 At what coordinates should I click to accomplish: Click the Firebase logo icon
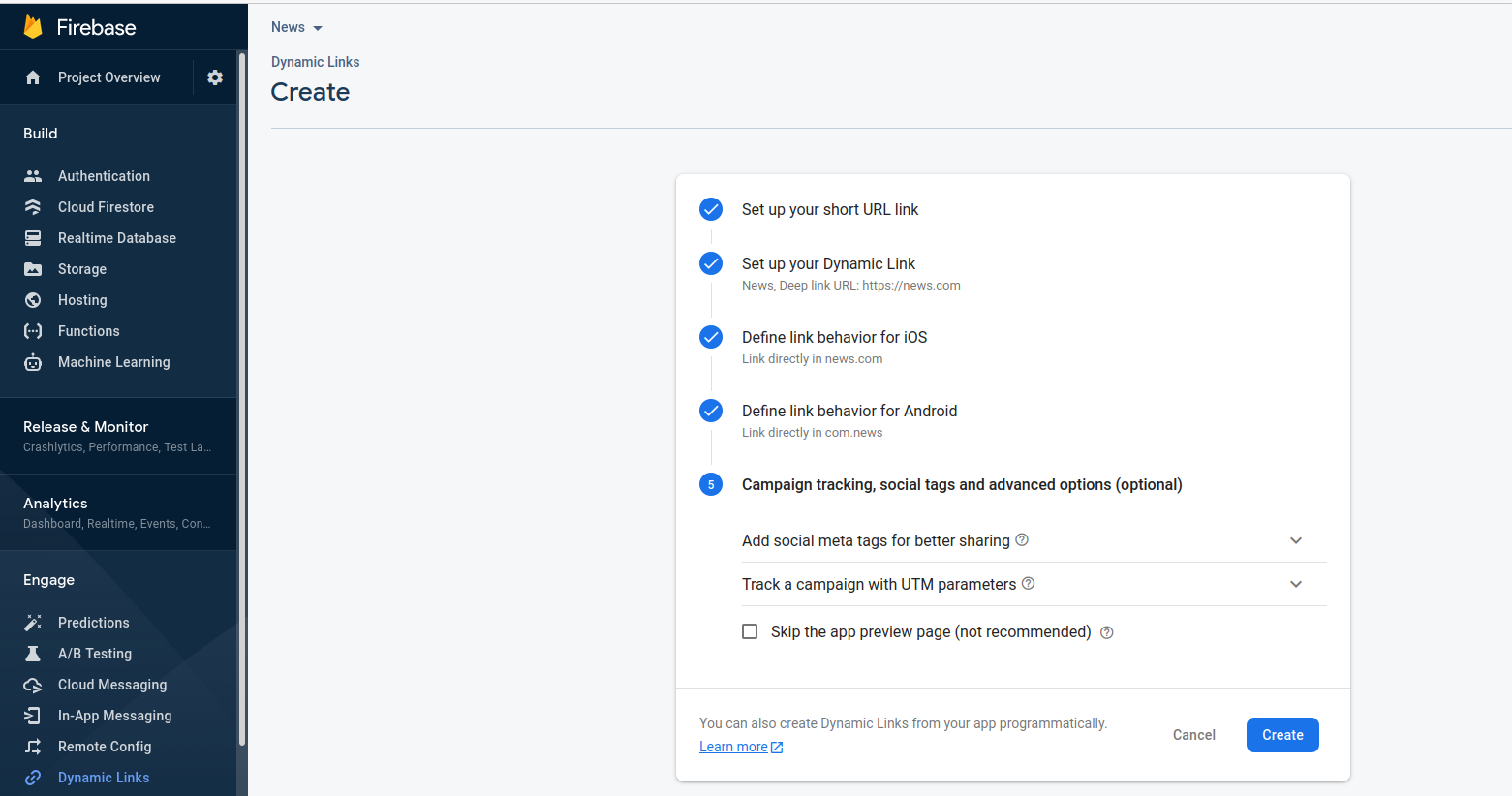pos(33,27)
